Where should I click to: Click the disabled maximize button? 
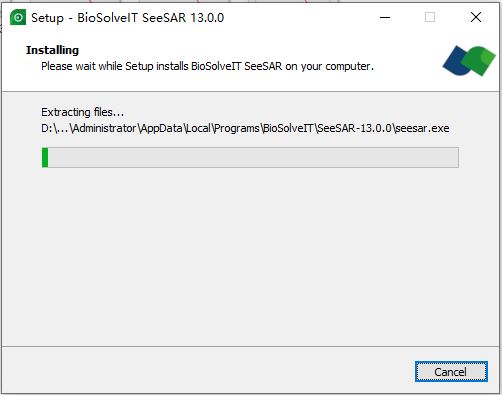coord(430,17)
